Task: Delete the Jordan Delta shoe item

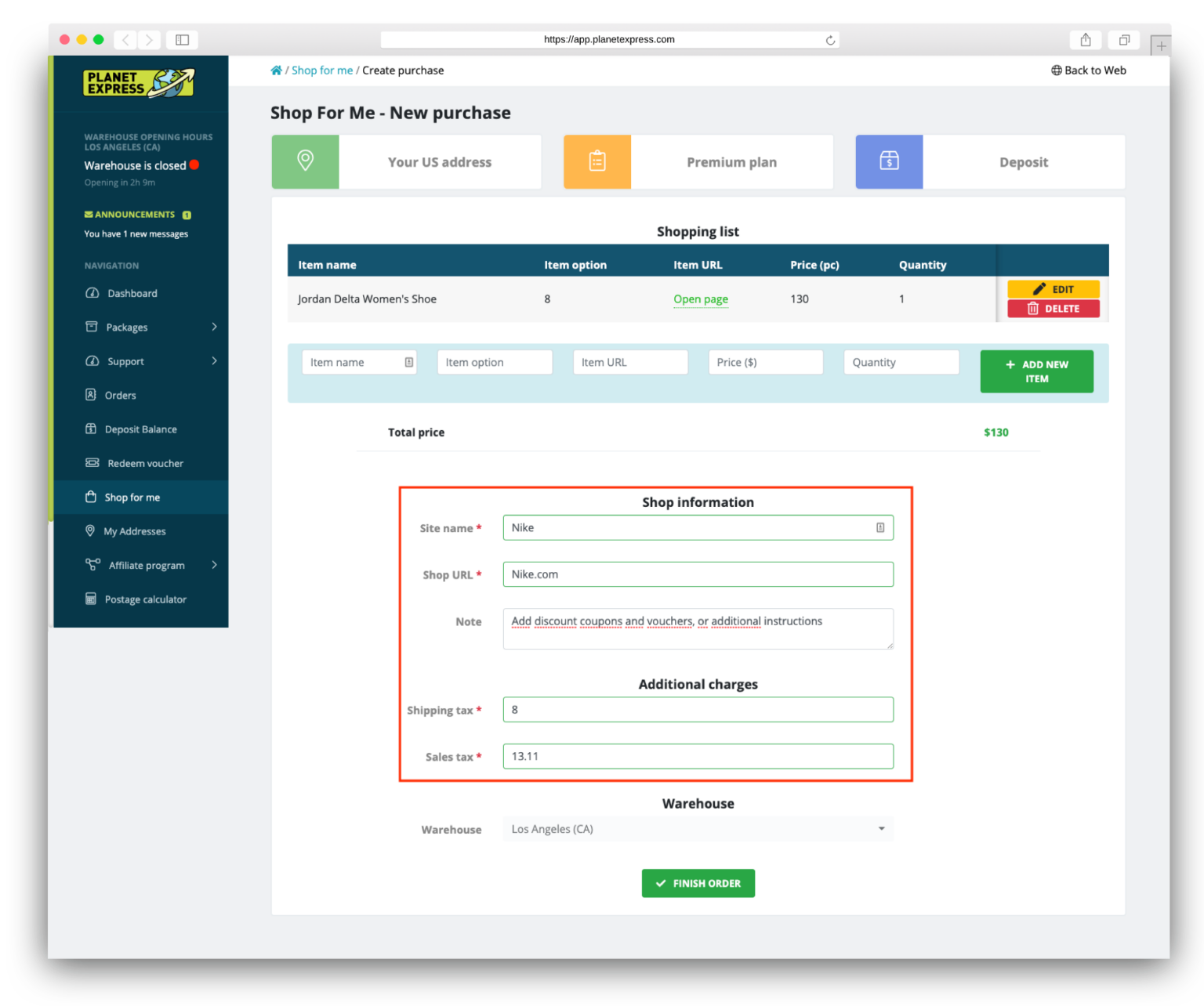Action: point(1053,309)
